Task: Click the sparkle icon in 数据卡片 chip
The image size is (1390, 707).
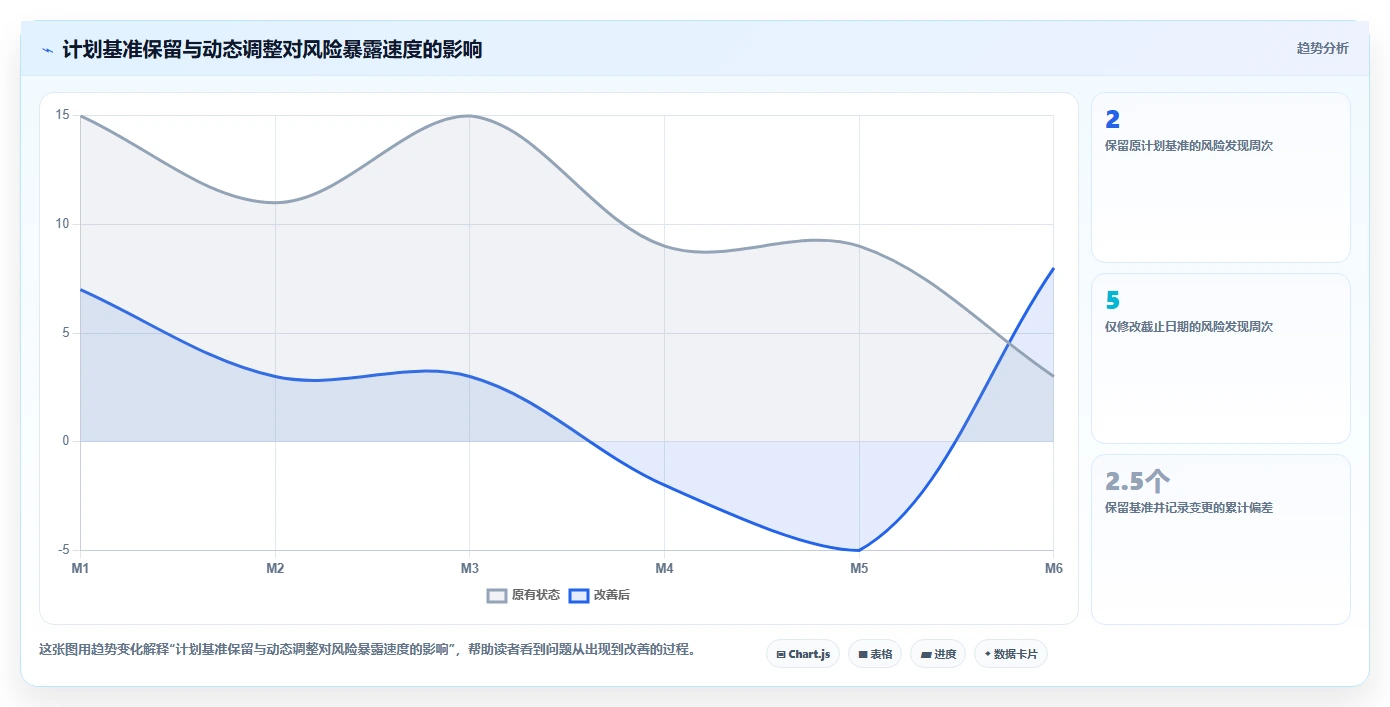Action: tap(987, 654)
